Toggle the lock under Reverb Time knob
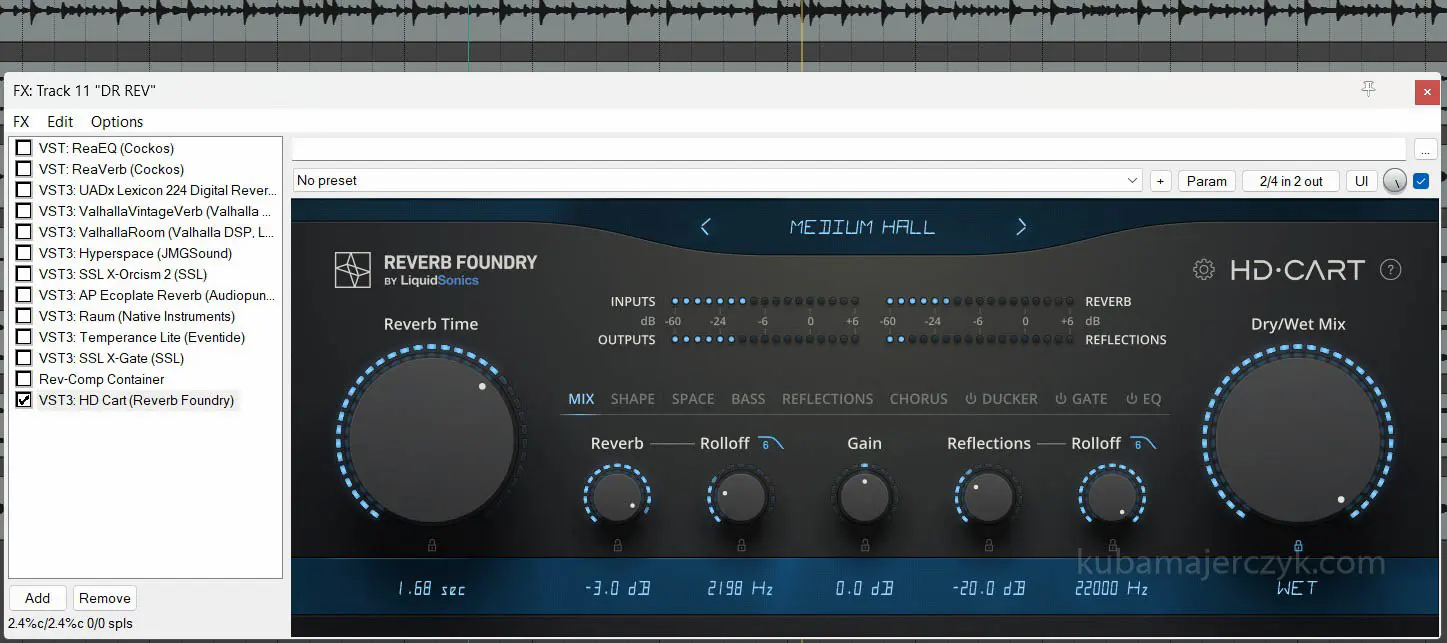 coord(432,545)
